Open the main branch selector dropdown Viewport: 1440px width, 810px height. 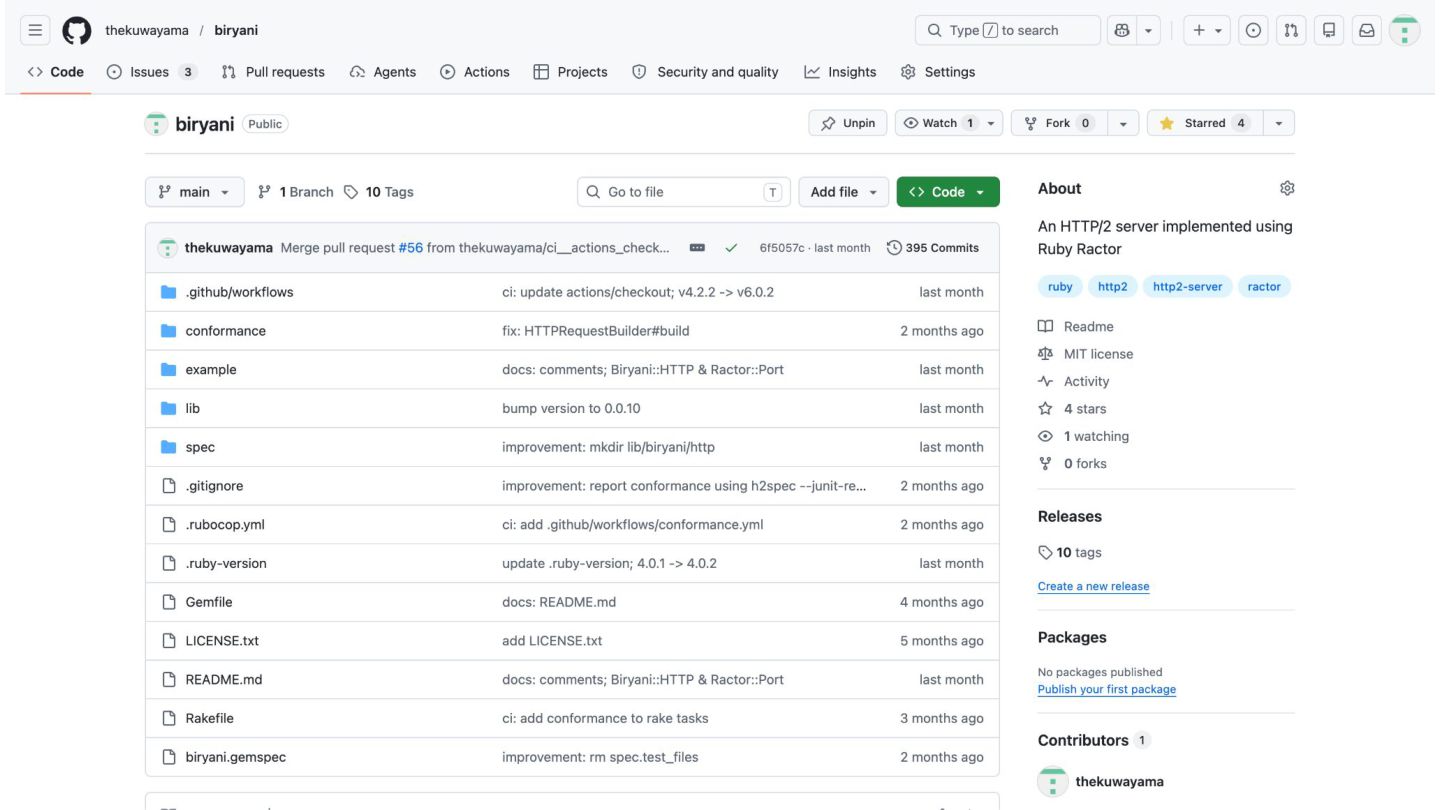pyautogui.click(x=195, y=192)
